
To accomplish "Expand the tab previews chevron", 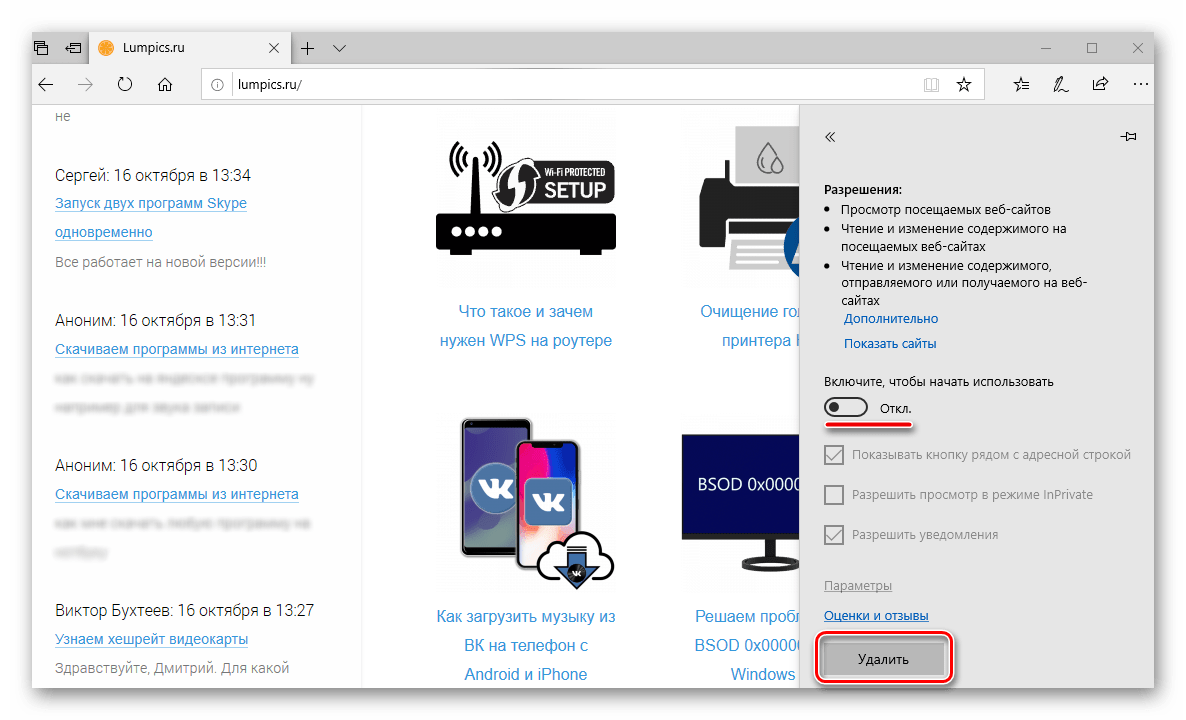I will (339, 48).
